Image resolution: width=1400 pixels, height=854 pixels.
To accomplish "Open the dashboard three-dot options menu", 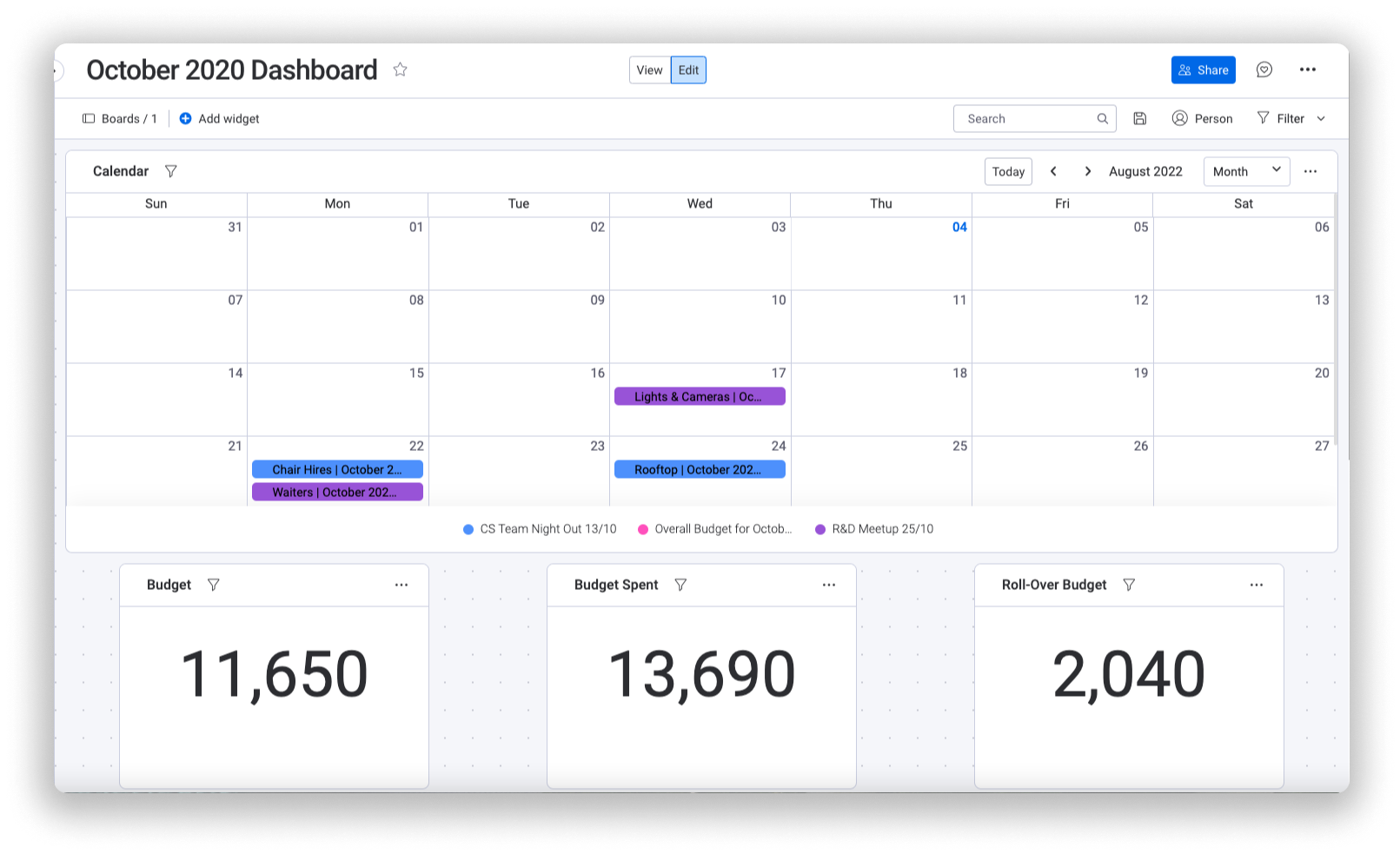I will [1308, 70].
